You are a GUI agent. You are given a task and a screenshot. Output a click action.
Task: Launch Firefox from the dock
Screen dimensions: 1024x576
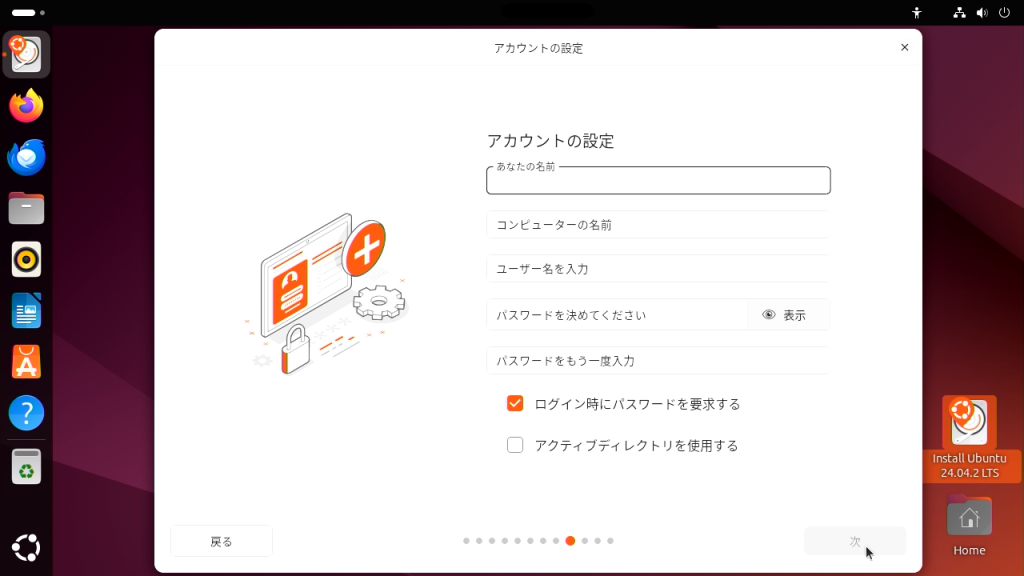click(x=26, y=106)
